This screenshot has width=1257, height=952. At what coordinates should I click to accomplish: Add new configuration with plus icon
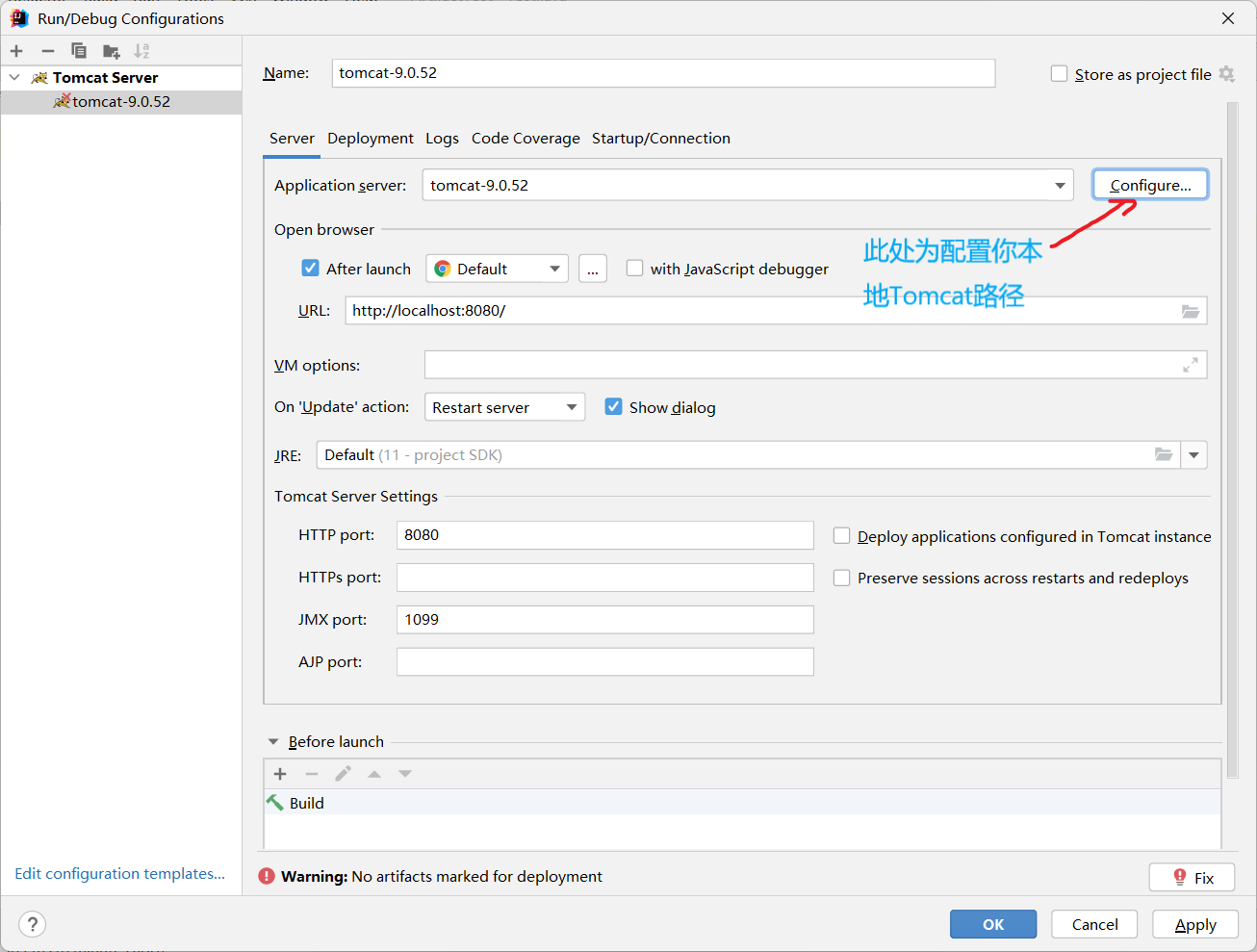(x=16, y=51)
